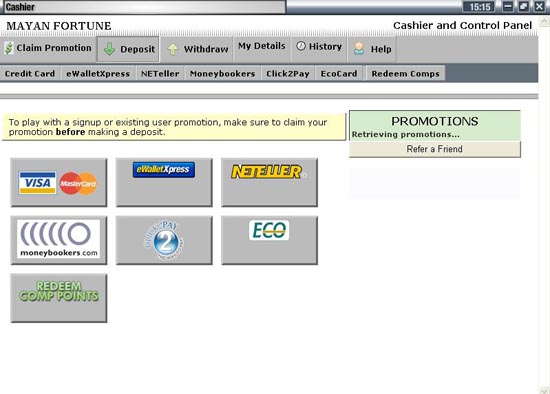Click the Refer a Friend button
The image size is (550, 394).
[435, 149]
